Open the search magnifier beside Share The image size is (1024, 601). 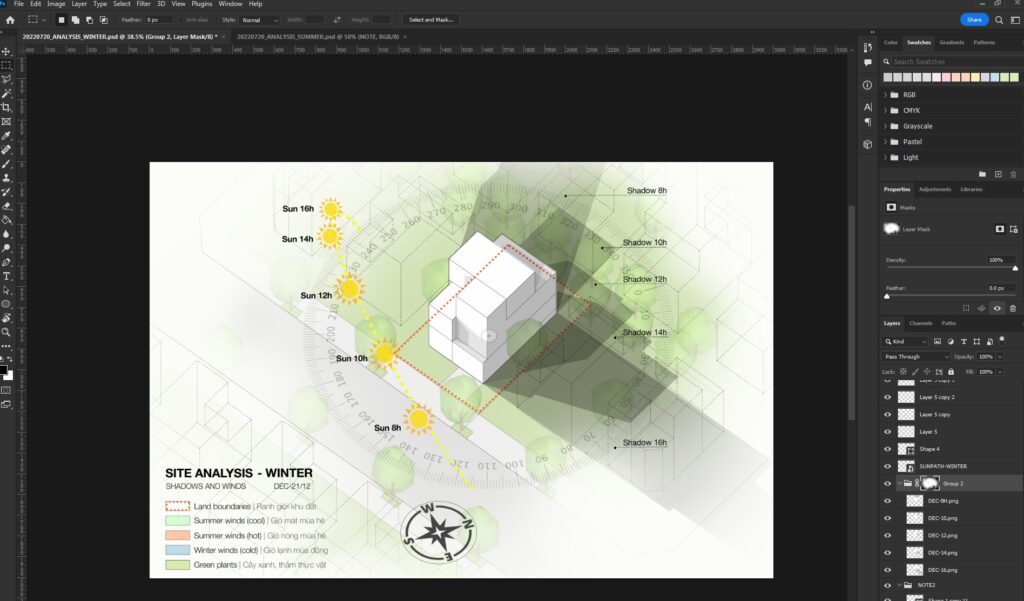pos(998,20)
